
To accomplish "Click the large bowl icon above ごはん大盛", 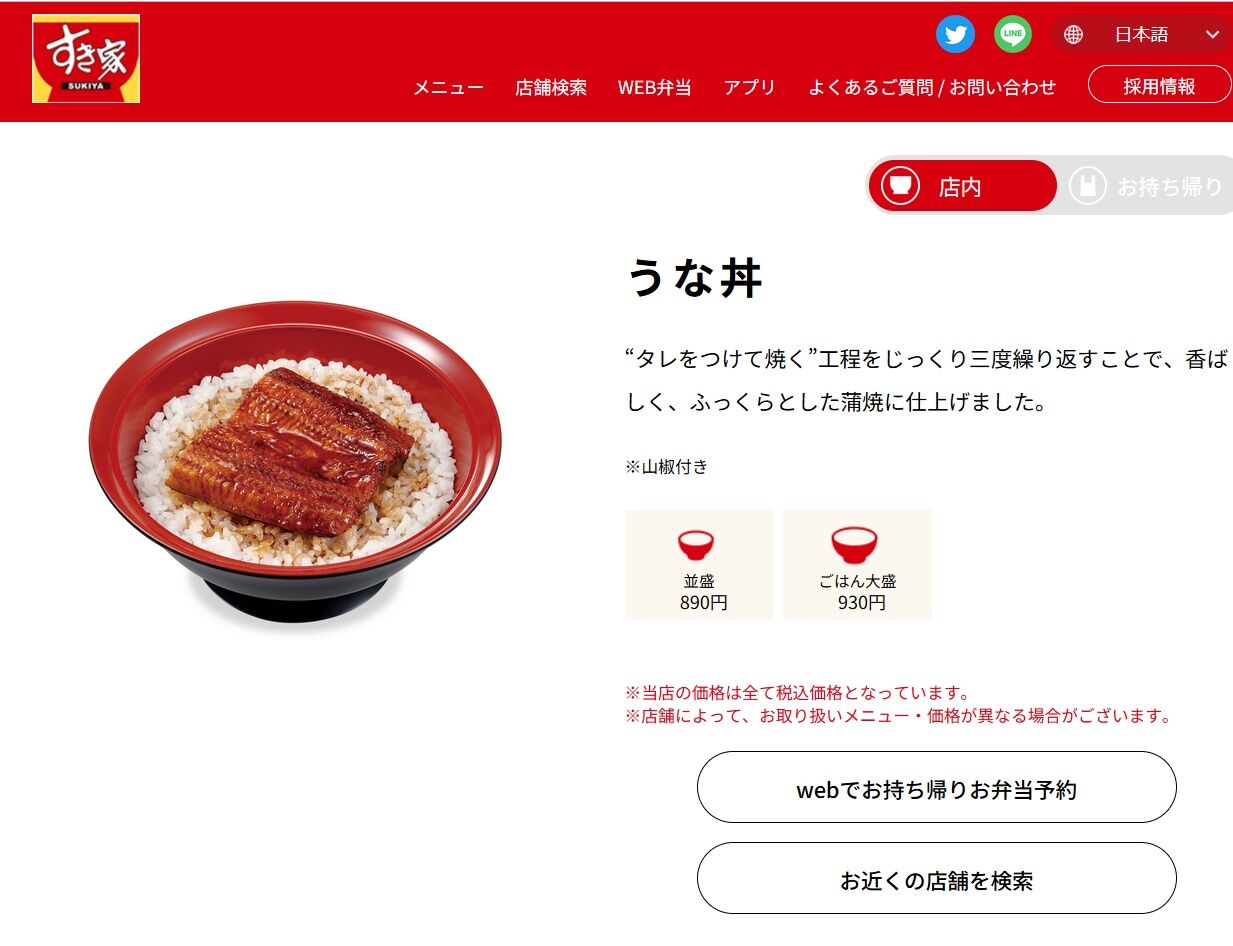I will tap(855, 545).
